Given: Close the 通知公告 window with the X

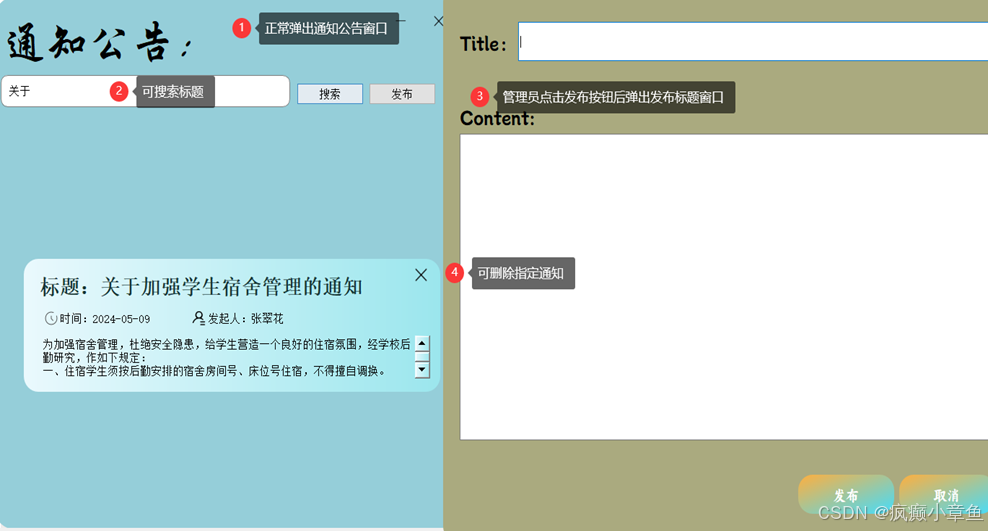Looking at the screenshot, I should [x=439, y=21].
